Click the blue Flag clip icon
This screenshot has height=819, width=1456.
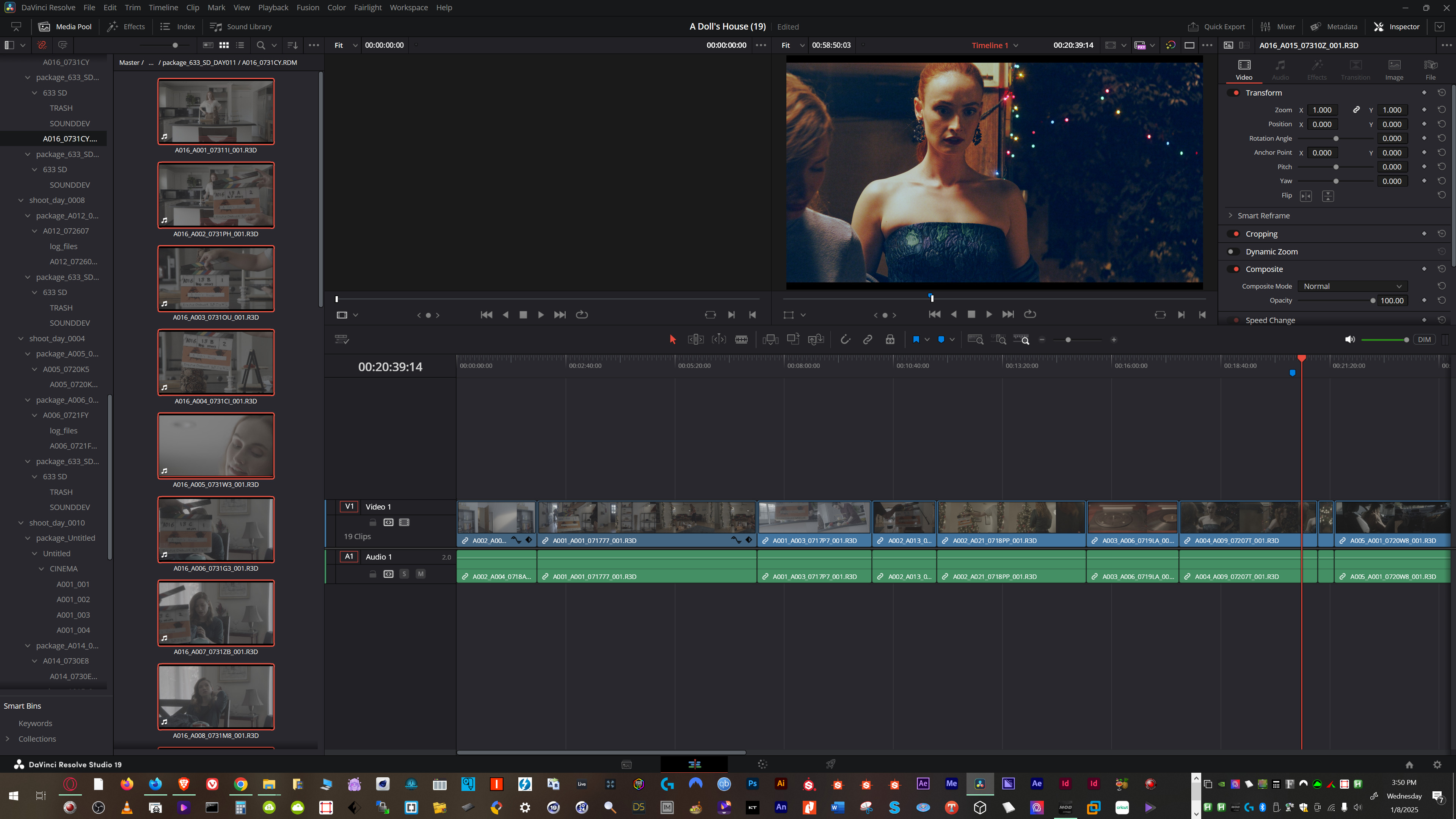tap(916, 340)
